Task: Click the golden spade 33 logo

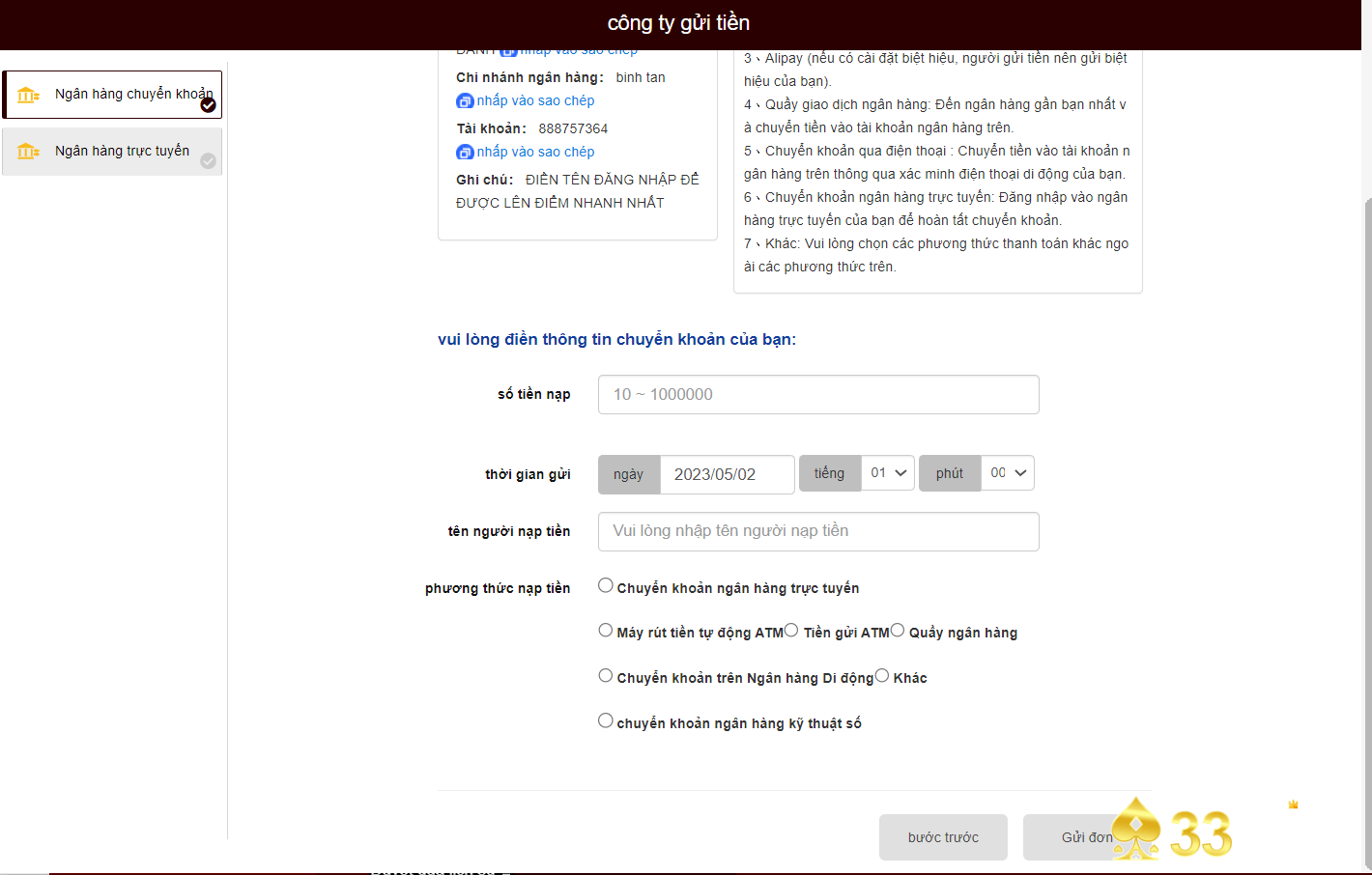Action: click(x=1172, y=830)
